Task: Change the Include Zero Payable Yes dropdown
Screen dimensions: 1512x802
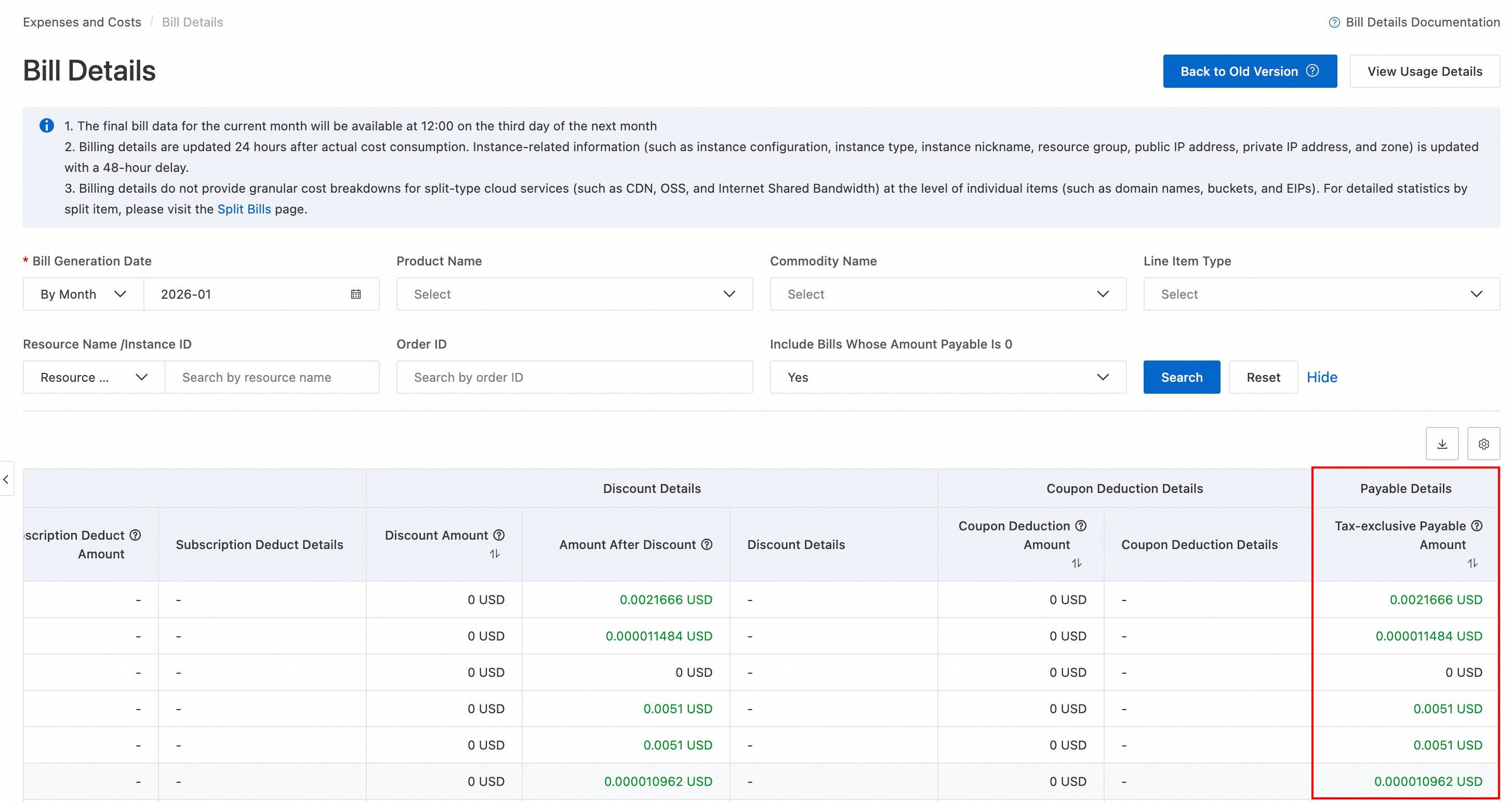Action: click(x=947, y=377)
